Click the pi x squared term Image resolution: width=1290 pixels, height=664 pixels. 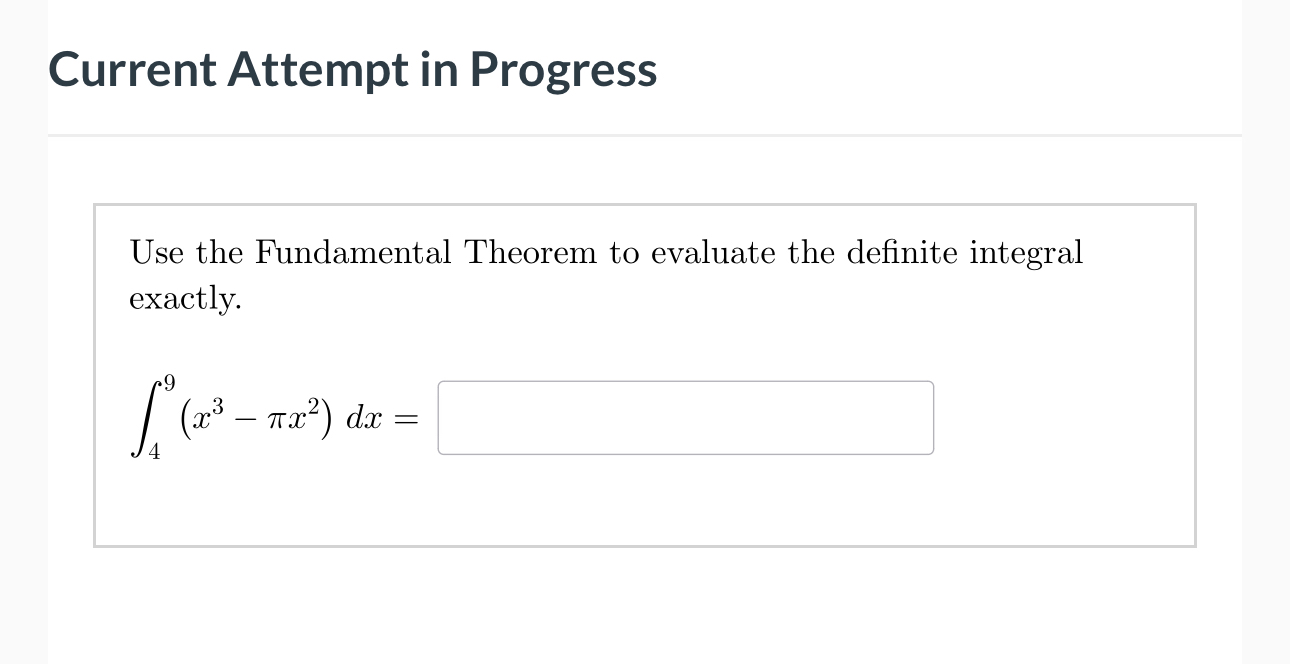click(x=295, y=415)
